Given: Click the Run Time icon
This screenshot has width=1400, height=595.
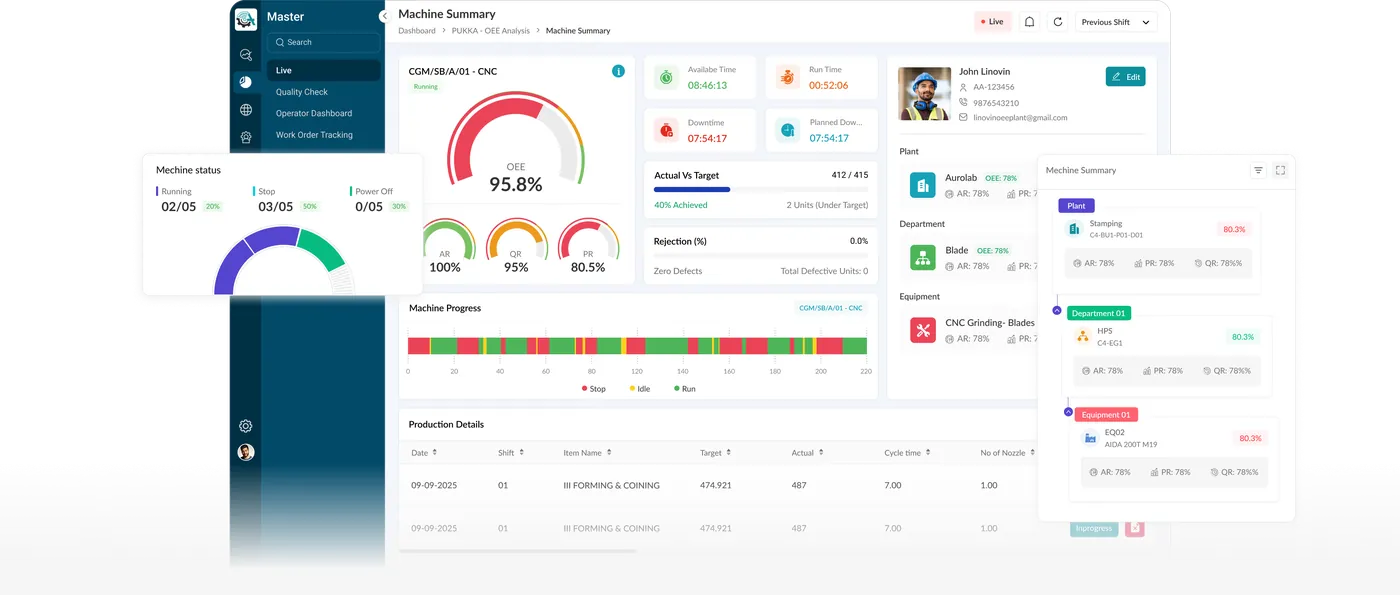Looking at the screenshot, I should point(788,77).
